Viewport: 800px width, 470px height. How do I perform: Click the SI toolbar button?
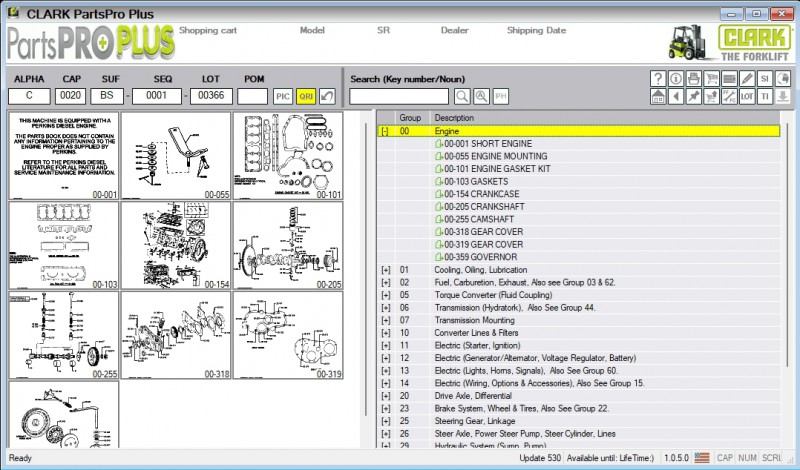click(x=764, y=78)
